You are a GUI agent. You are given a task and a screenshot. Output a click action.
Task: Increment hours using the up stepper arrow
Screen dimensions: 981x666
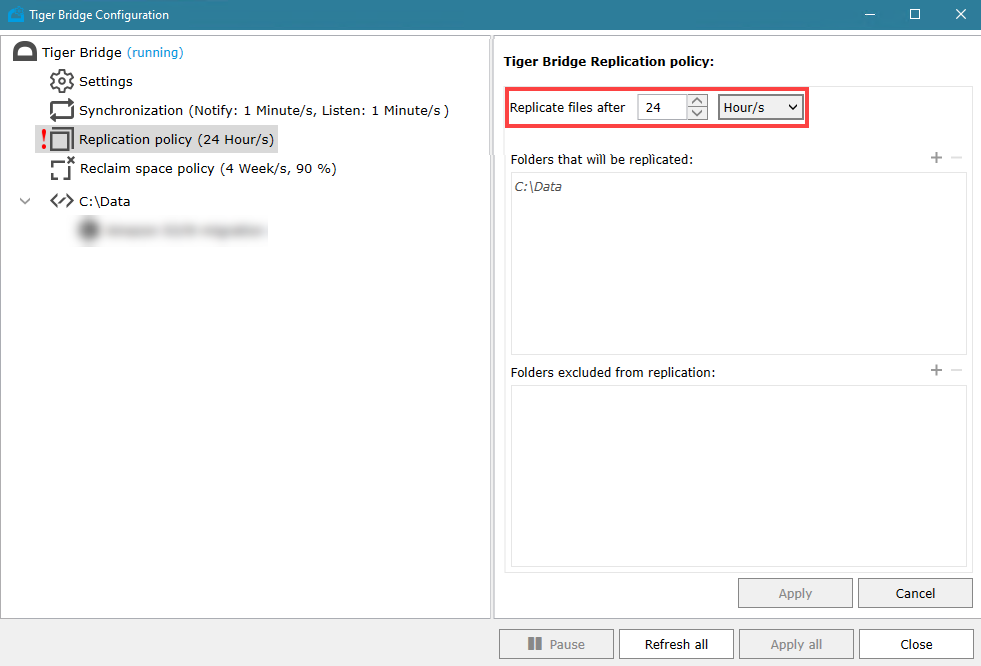(697, 101)
